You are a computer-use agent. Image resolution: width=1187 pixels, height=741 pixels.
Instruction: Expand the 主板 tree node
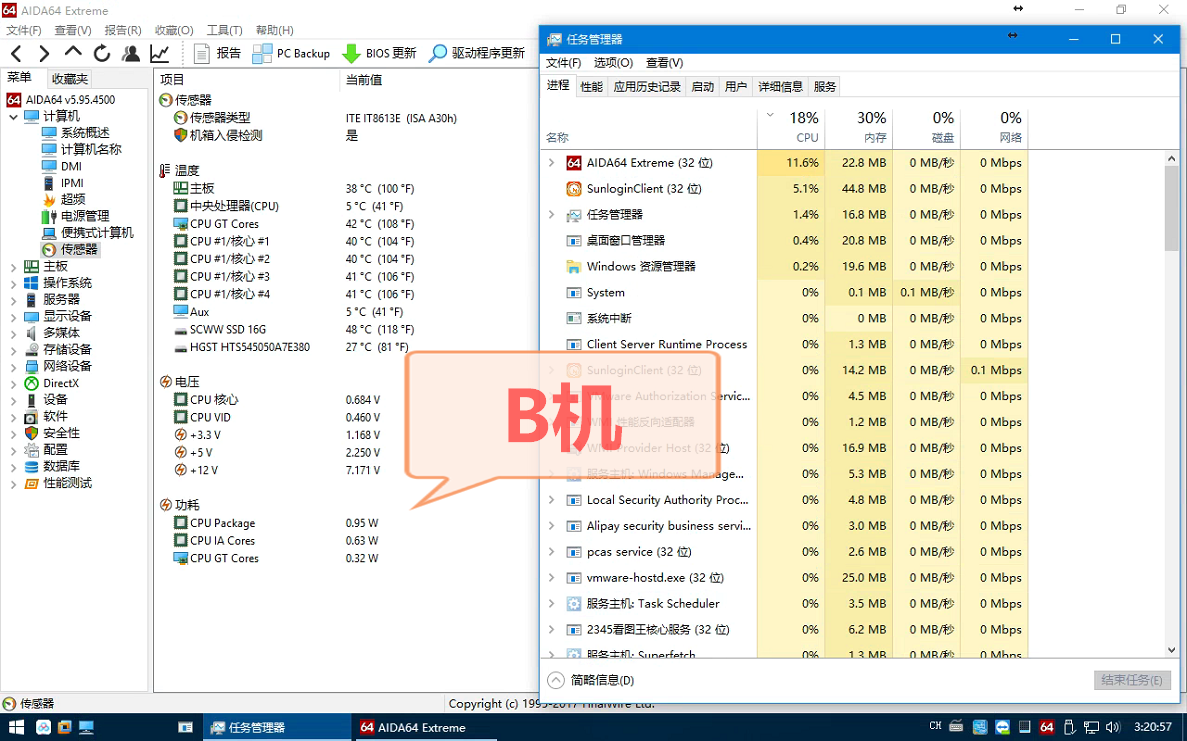point(13,266)
